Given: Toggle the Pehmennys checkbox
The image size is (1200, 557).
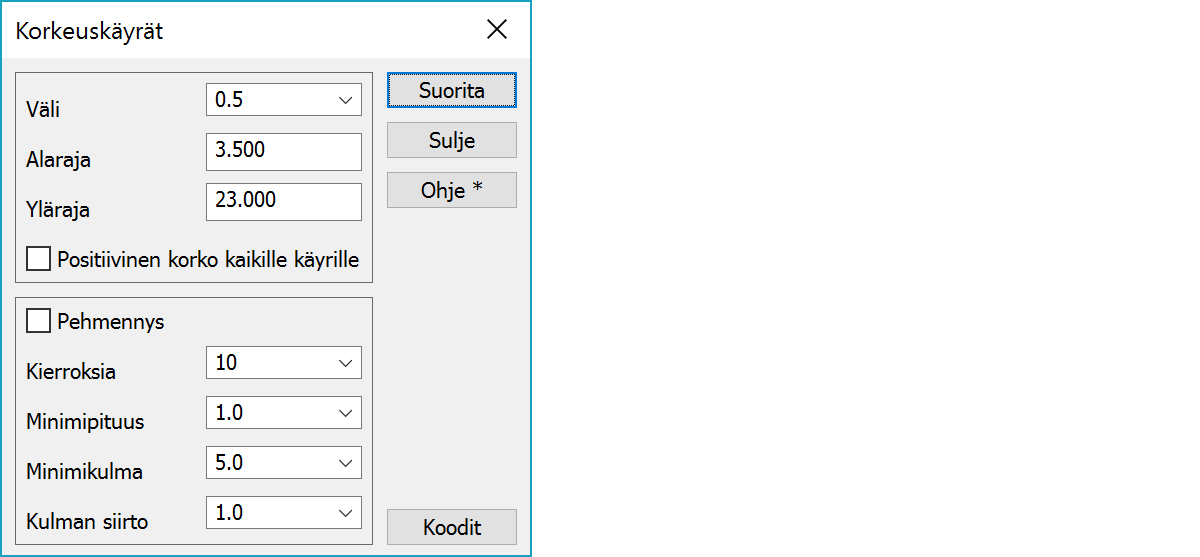Looking at the screenshot, I should [x=39, y=322].
